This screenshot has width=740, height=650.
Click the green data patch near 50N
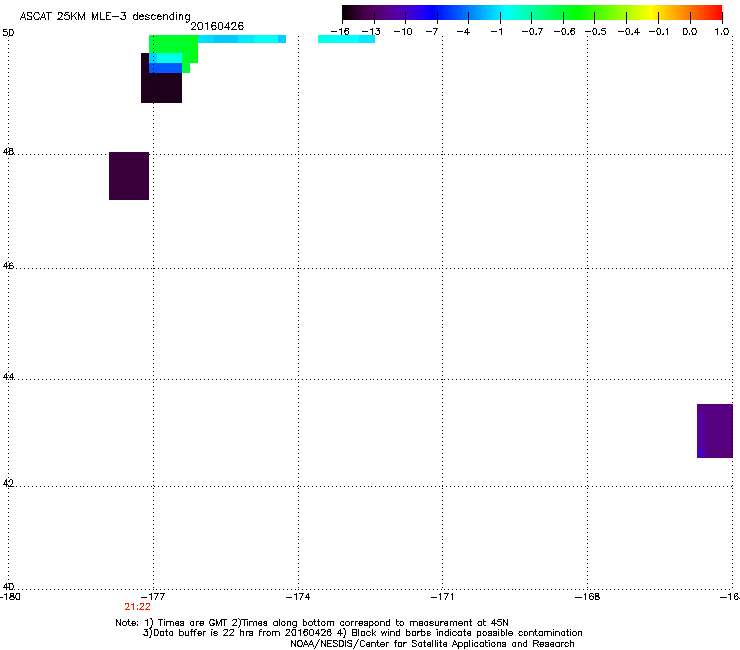(x=173, y=44)
